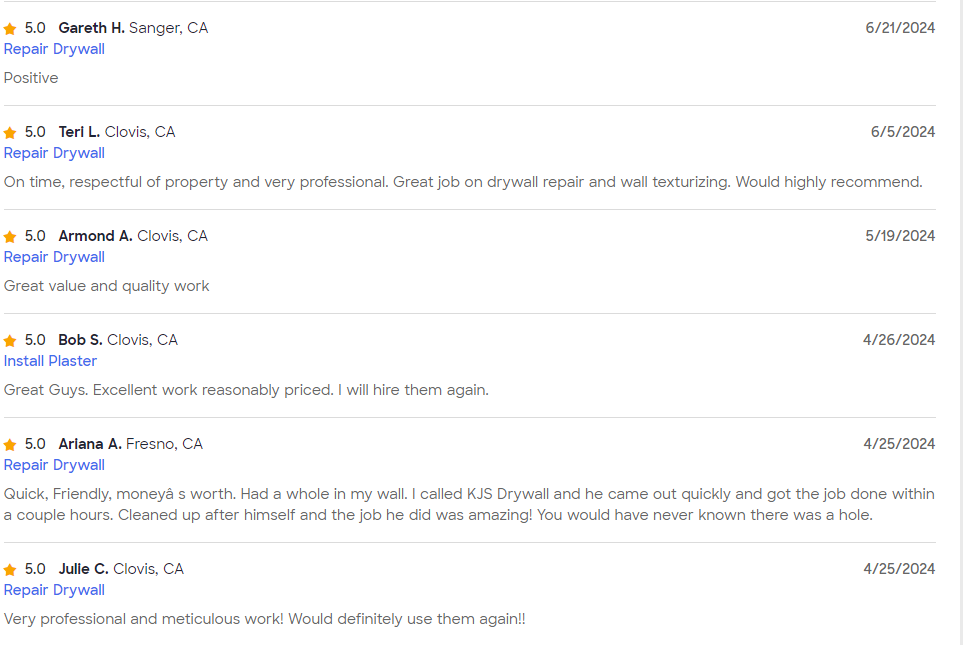Select reviewer name Bob S.

click(80, 340)
